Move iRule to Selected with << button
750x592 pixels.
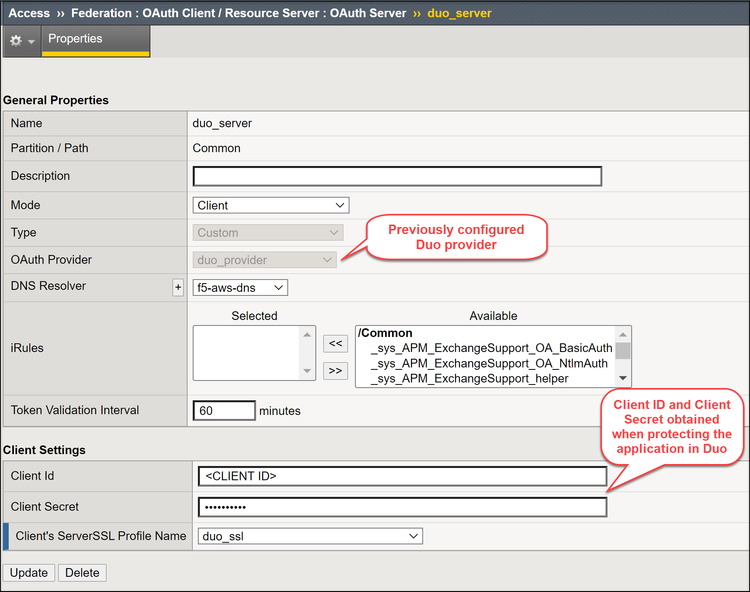tap(335, 343)
